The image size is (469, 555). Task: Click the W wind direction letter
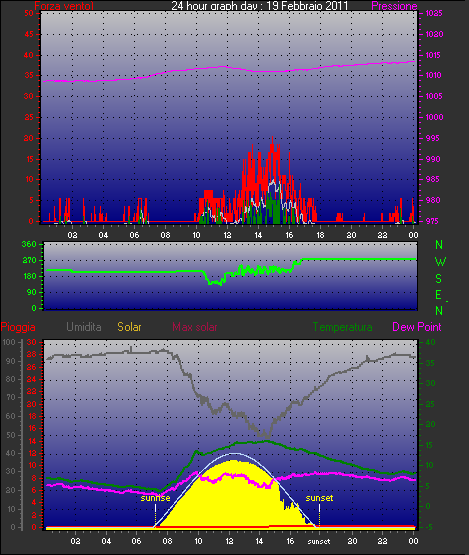point(440,262)
